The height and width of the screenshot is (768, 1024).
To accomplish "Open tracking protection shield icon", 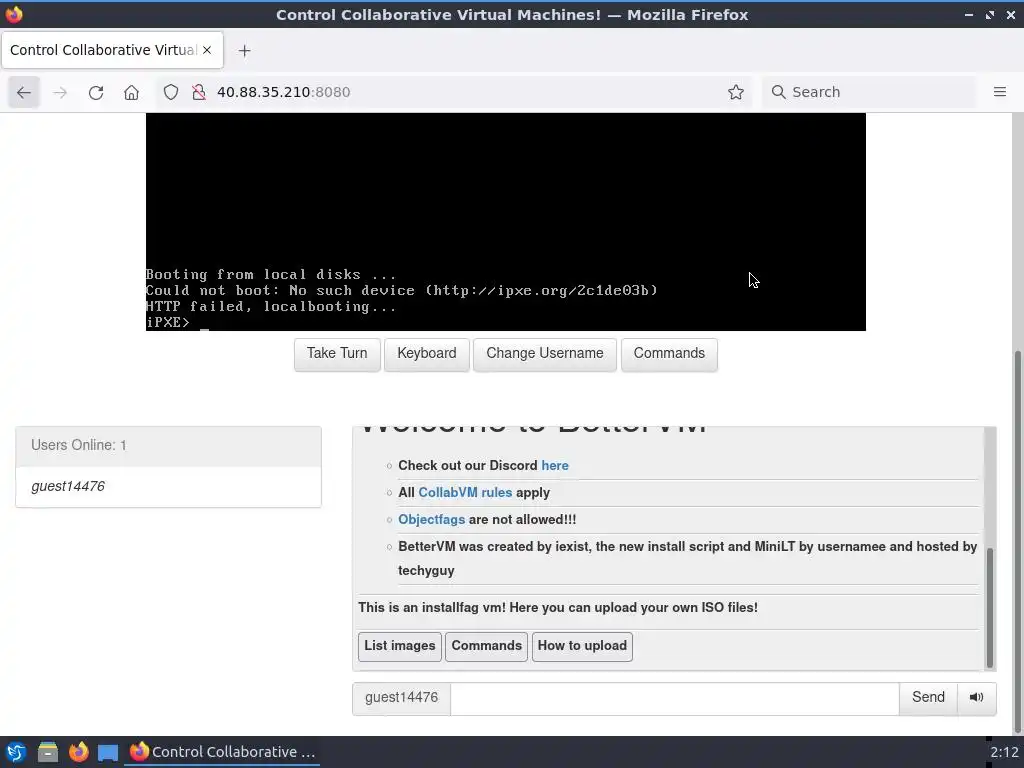I will pos(170,92).
